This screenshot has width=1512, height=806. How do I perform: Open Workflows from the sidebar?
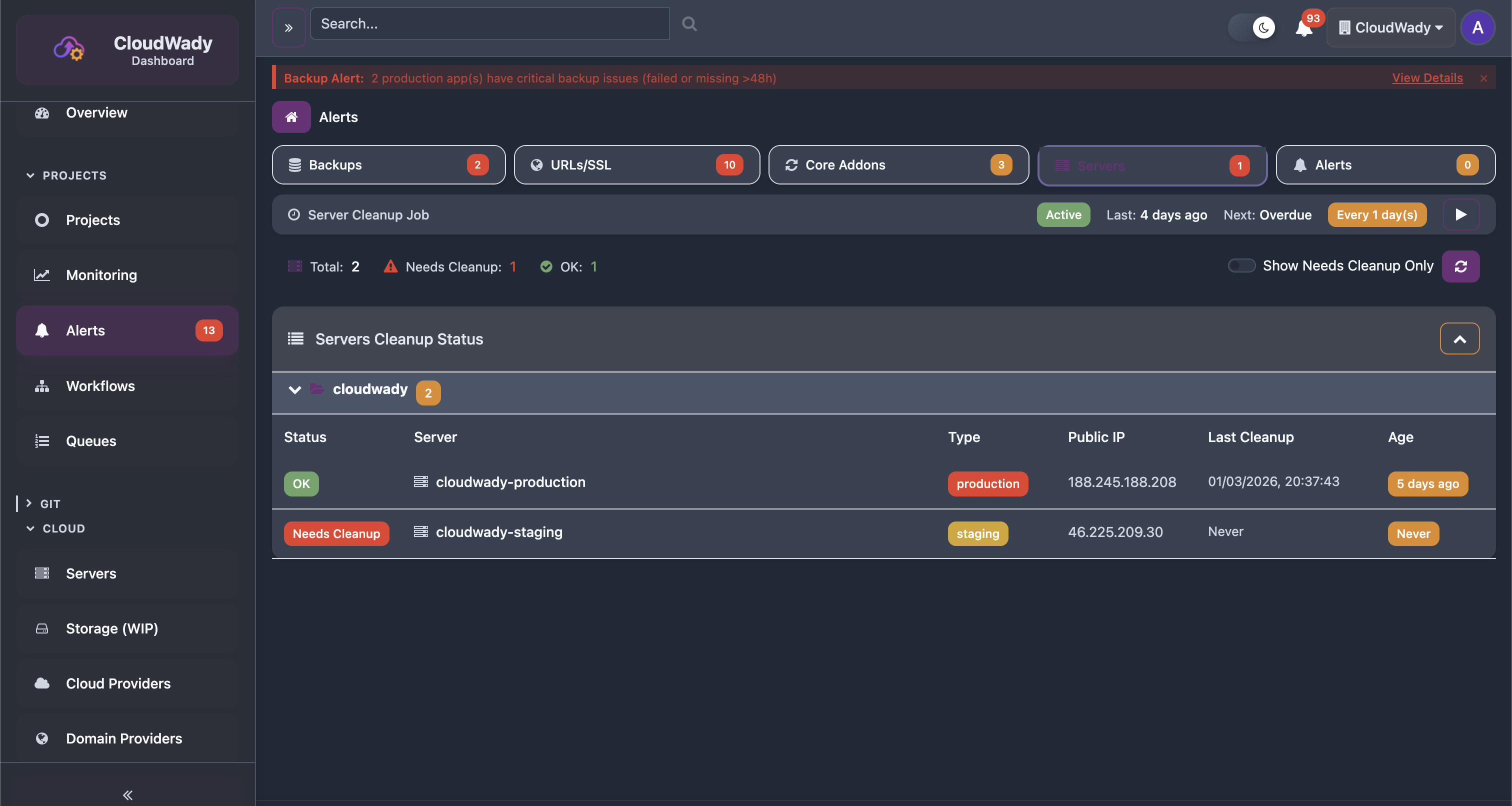[x=101, y=385]
